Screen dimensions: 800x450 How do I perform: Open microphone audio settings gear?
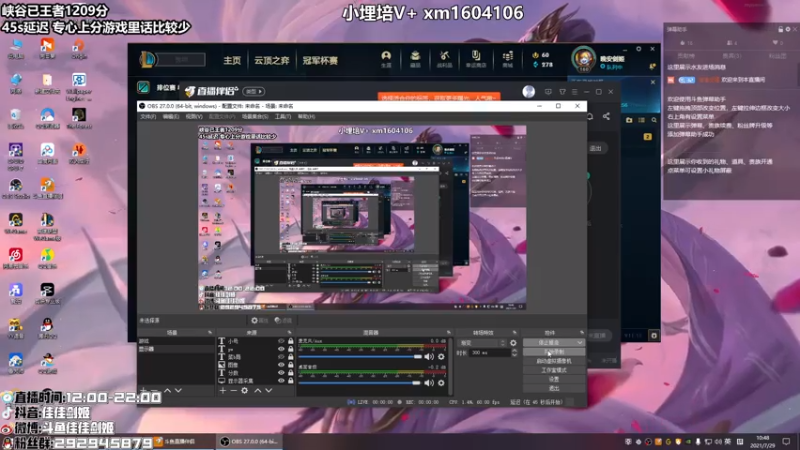click(x=441, y=357)
